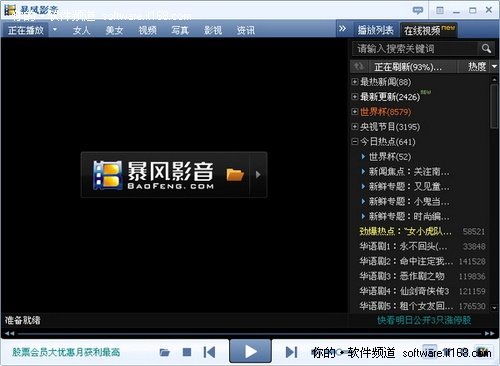
Task: Collapse the side panel with double chevron
Action: coord(342,29)
